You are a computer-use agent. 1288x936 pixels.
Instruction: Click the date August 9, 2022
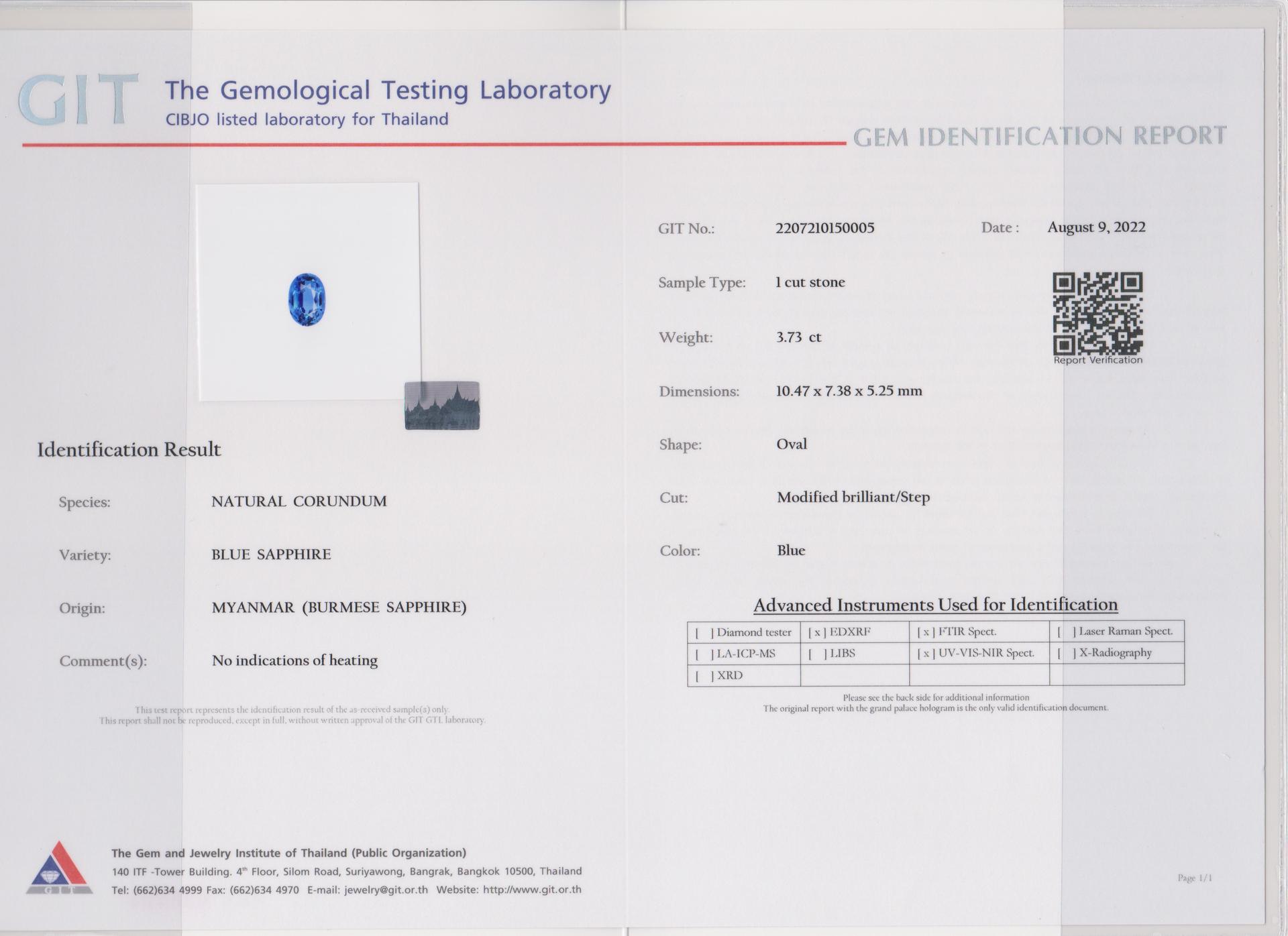point(1096,227)
